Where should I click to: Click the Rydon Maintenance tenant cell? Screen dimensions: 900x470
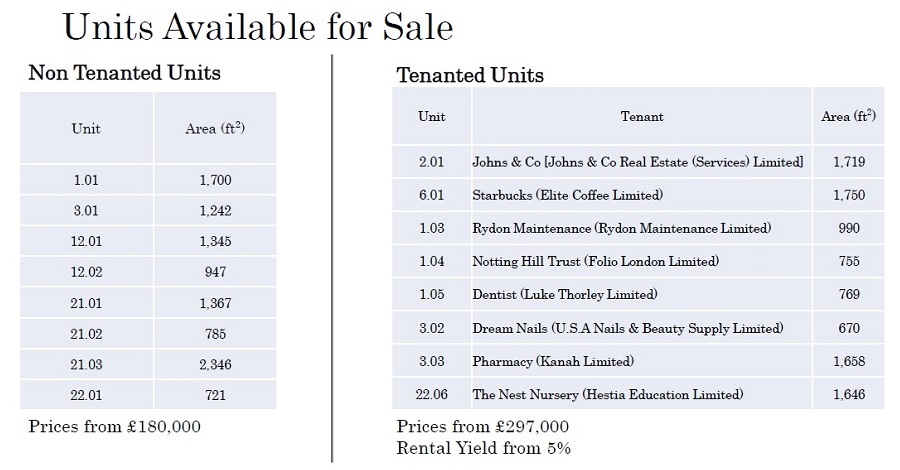[621, 228]
